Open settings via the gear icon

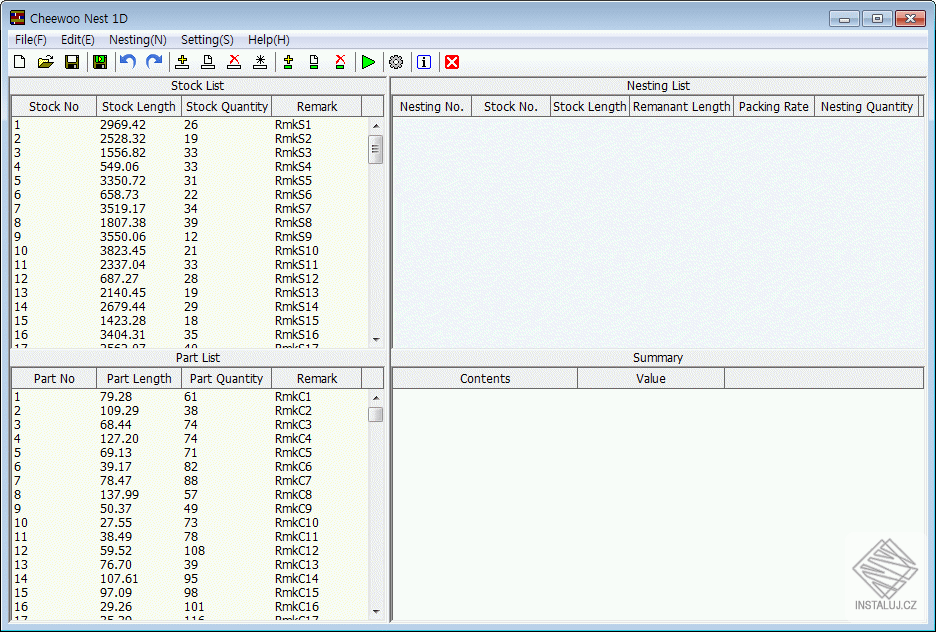tap(396, 62)
